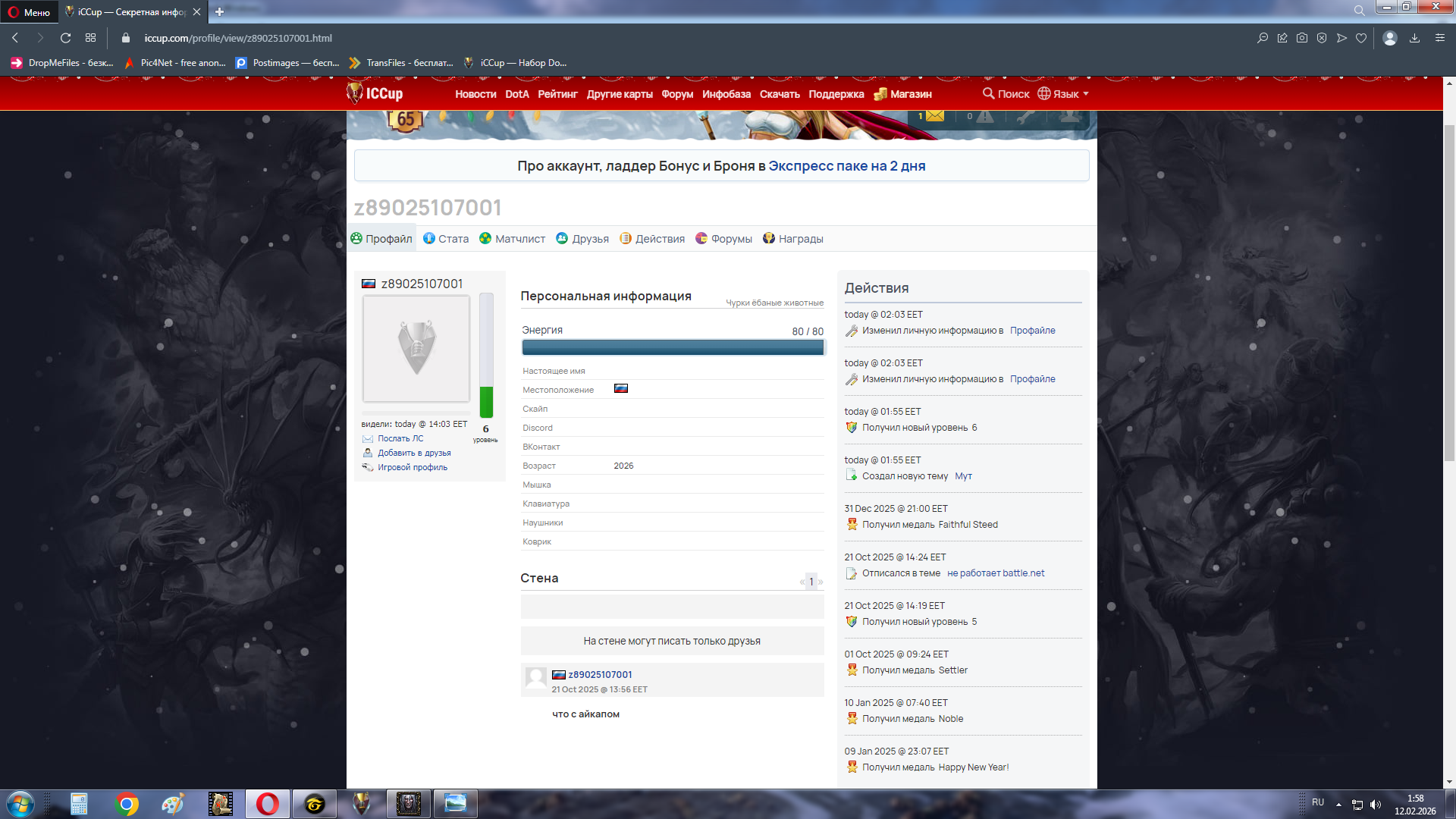The image size is (1456, 819).
Task: Bookmark page with heart icon
Action: click(x=1361, y=38)
